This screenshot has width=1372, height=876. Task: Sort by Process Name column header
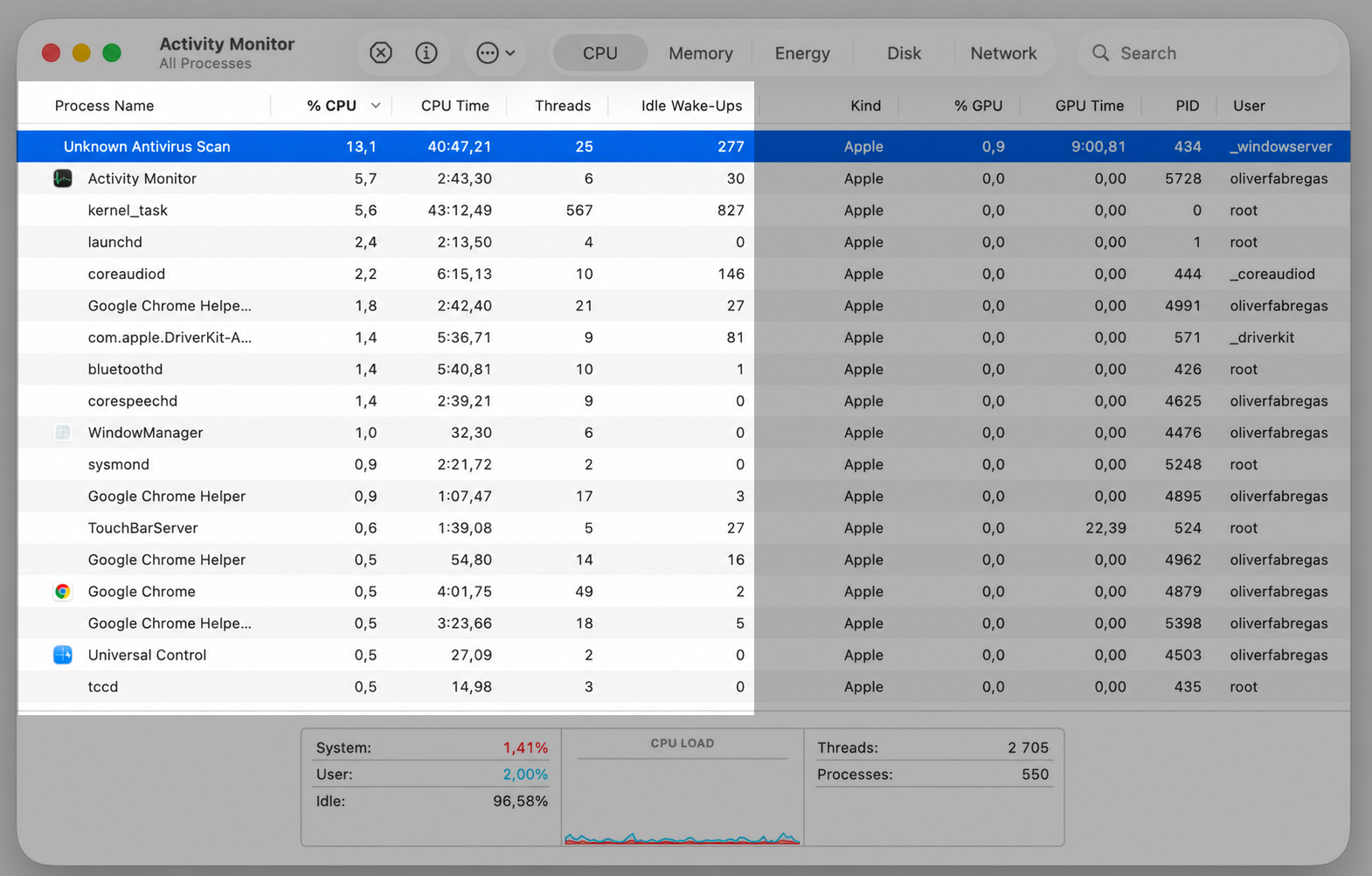tap(104, 106)
